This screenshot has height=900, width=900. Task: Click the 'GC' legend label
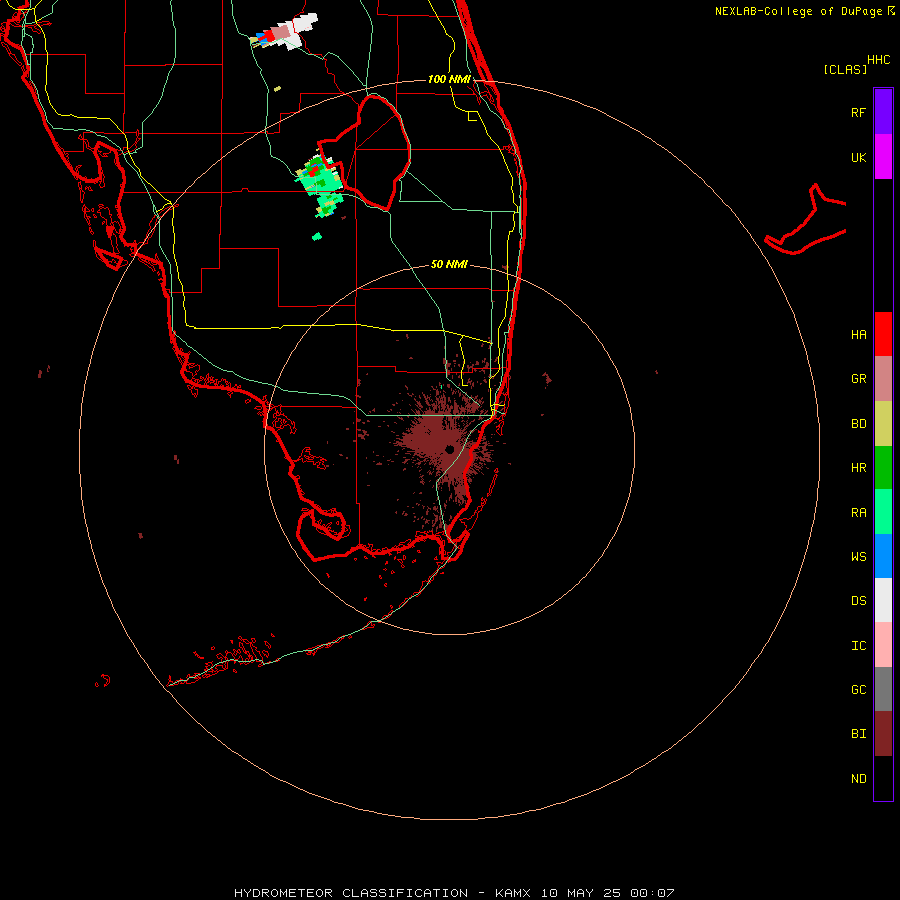pyautogui.click(x=858, y=690)
